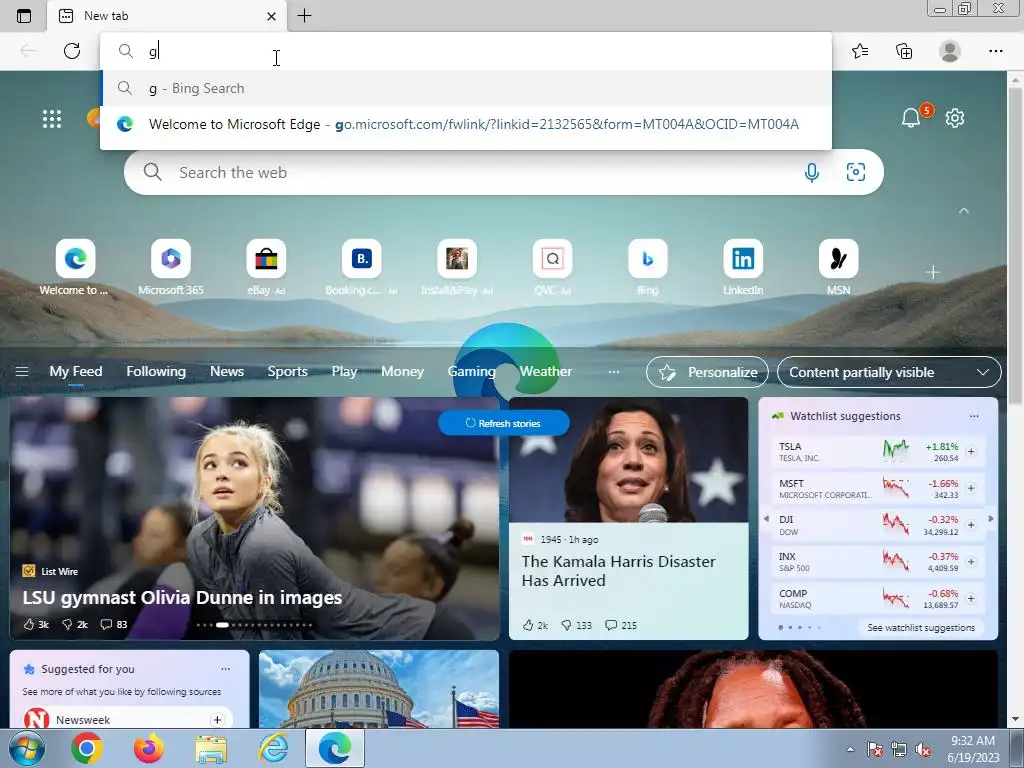Follow Newsweek with the plus button
Image resolution: width=1024 pixels, height=768 pixels.
pos(217,720)
